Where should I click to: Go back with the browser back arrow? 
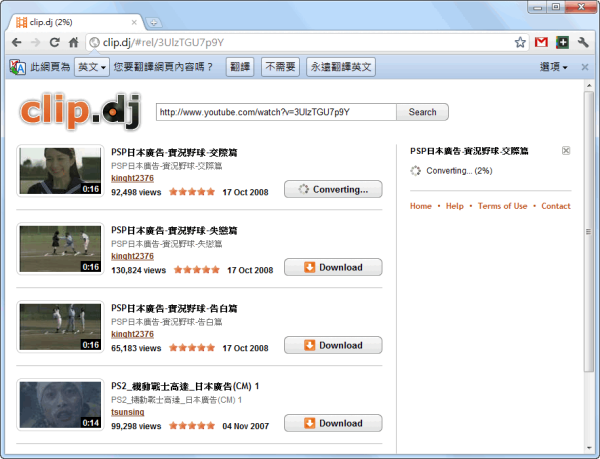click(16, 42)
